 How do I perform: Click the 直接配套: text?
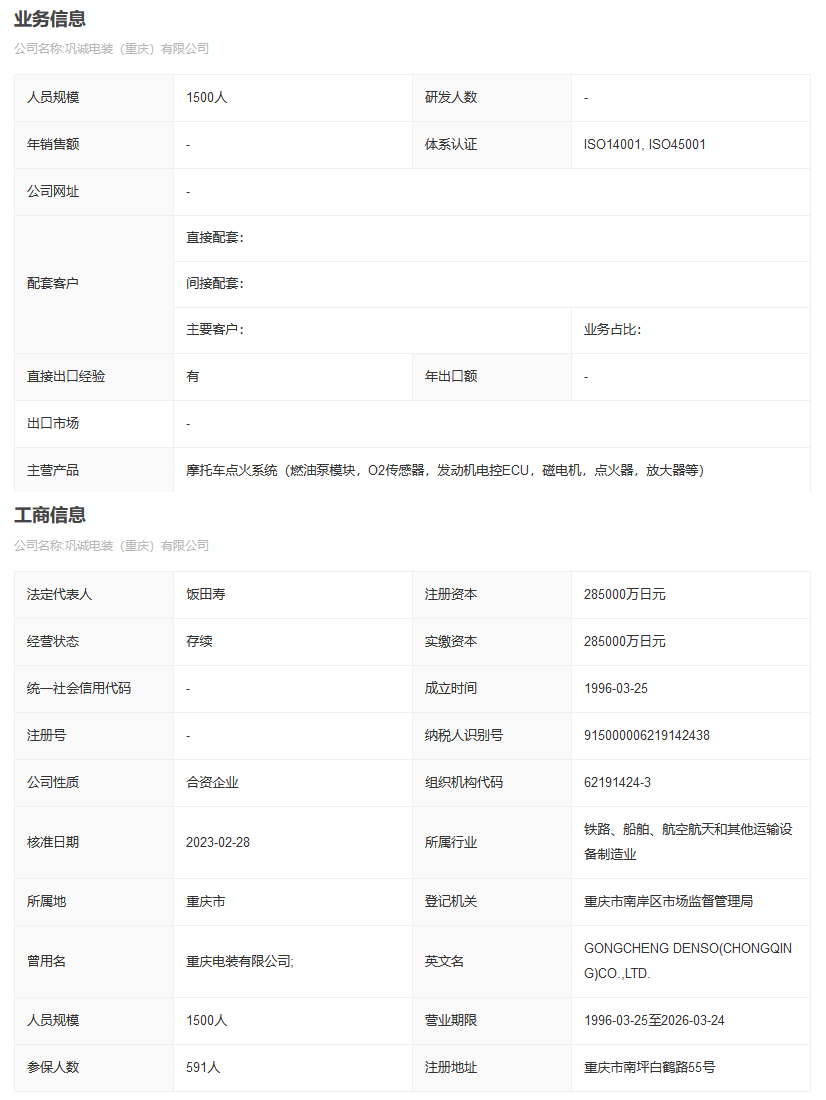coord(215,238)
